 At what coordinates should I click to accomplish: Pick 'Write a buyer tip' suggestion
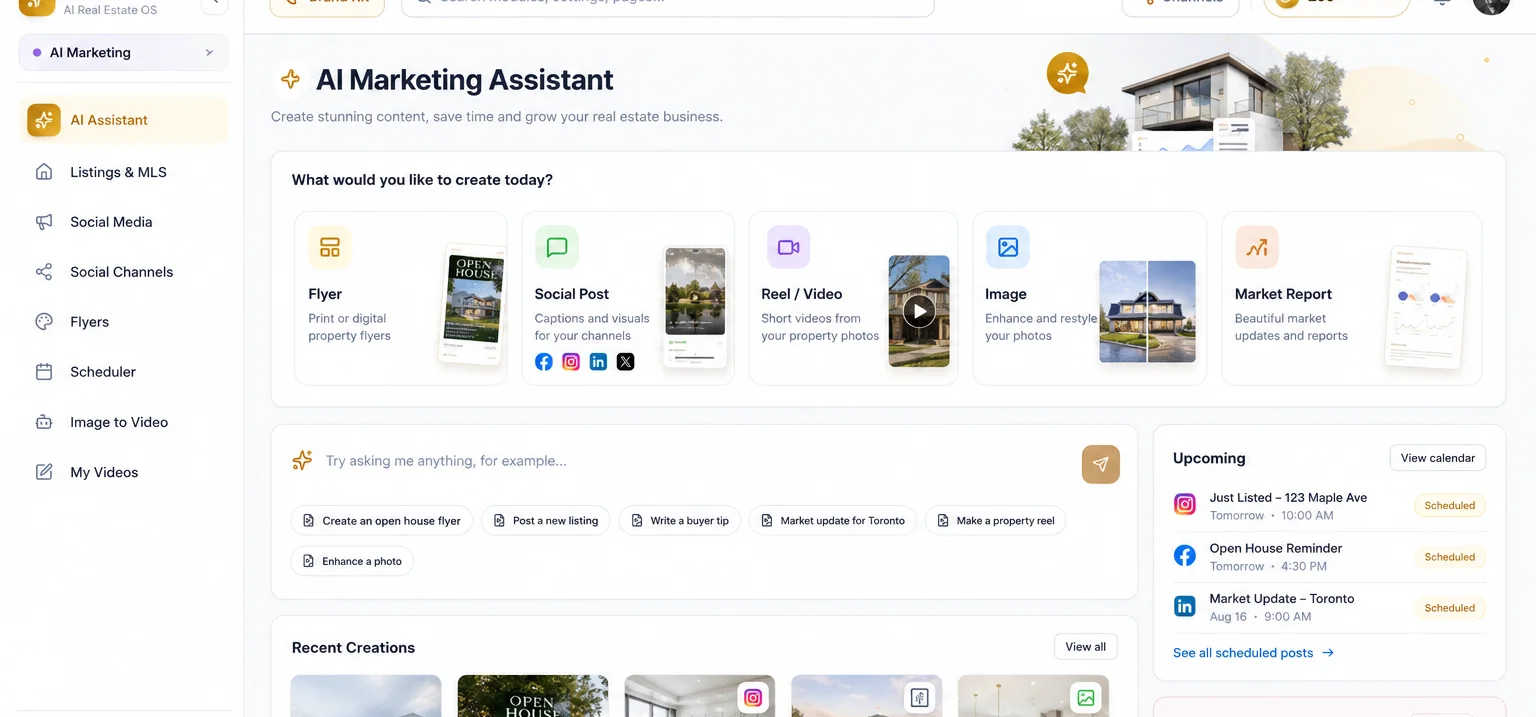[x=680, y=521]
